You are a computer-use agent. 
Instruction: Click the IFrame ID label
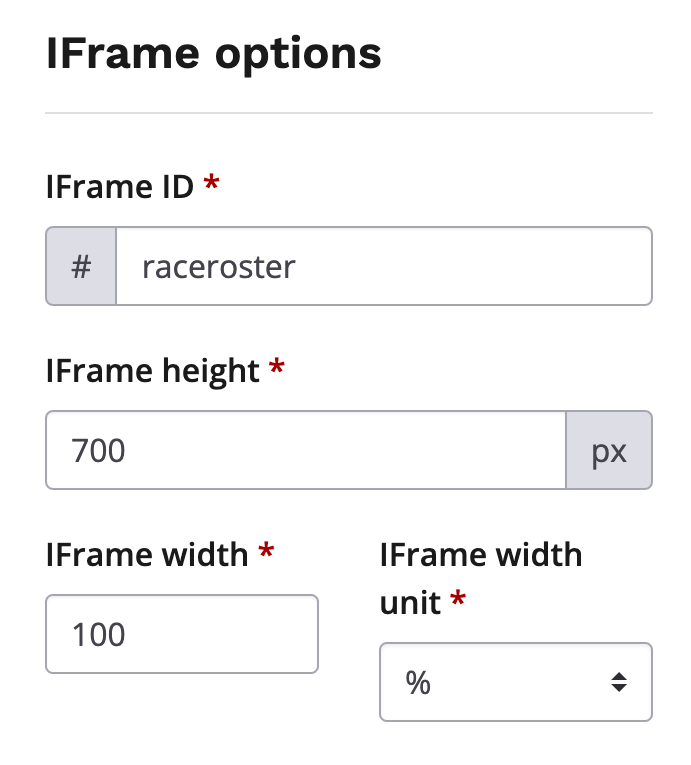(120, 186)
